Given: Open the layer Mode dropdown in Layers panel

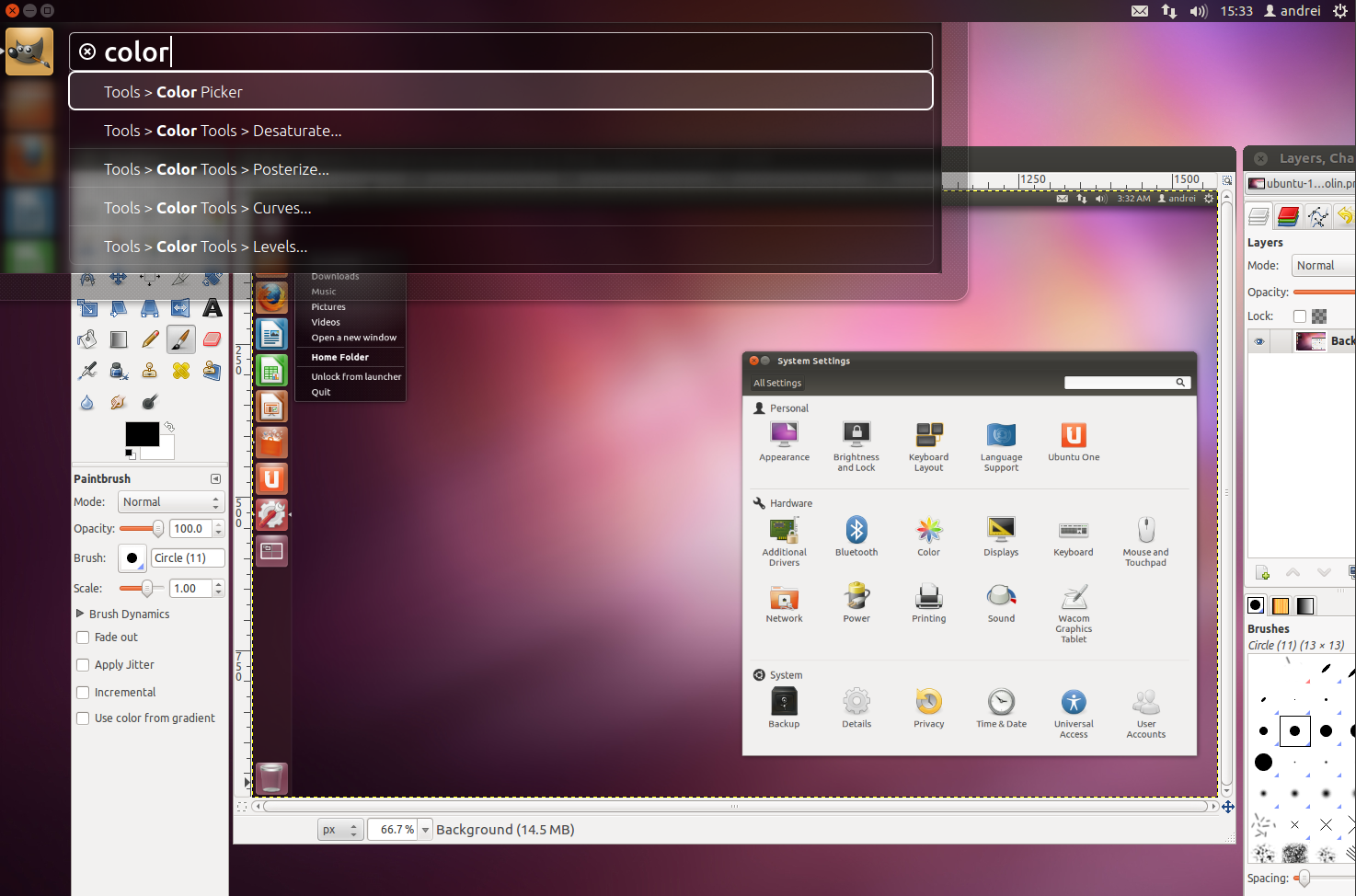Looking at the screenshot, I should [x=1322, y=265].
